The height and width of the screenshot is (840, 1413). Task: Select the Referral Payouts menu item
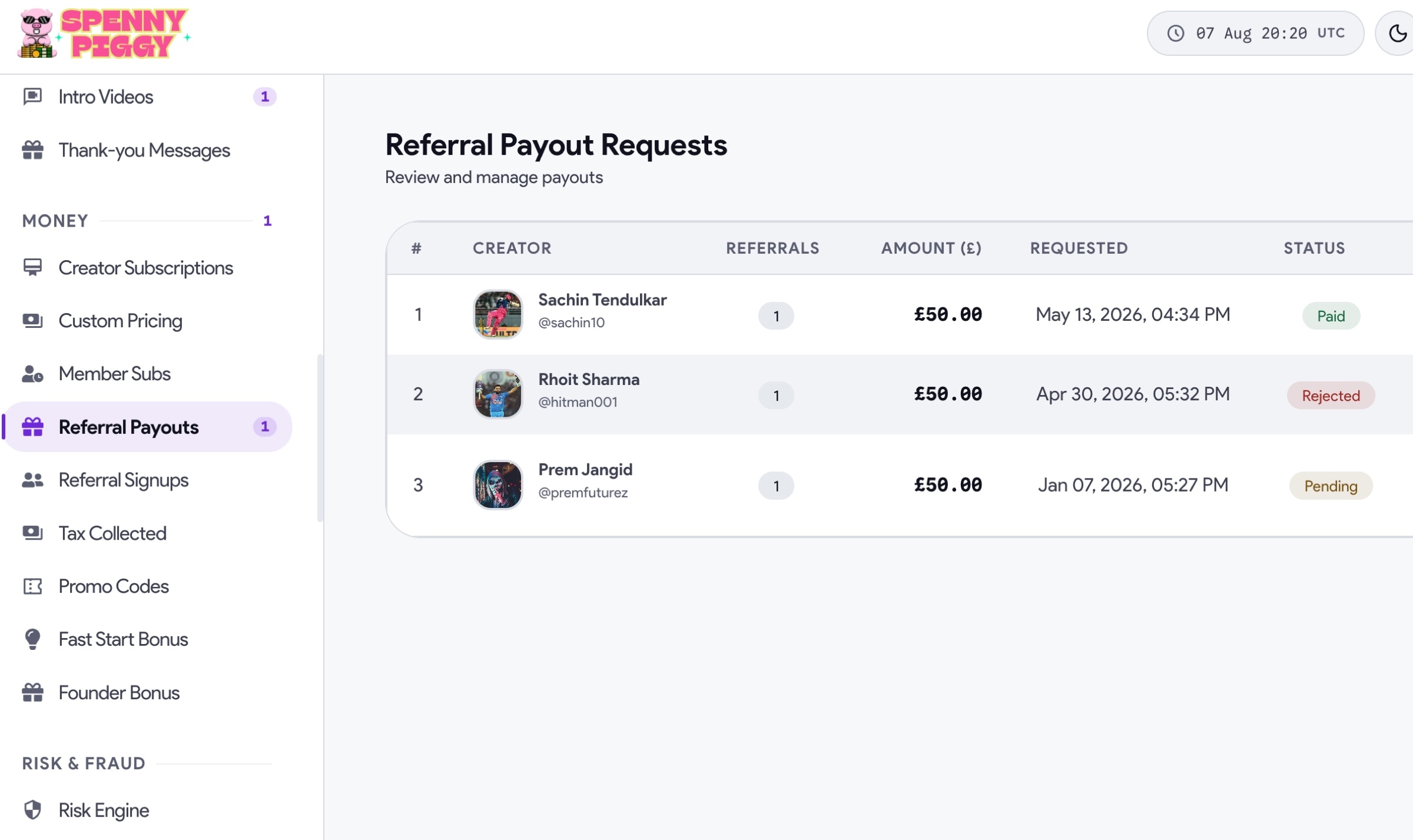click(x=147, y=427)
